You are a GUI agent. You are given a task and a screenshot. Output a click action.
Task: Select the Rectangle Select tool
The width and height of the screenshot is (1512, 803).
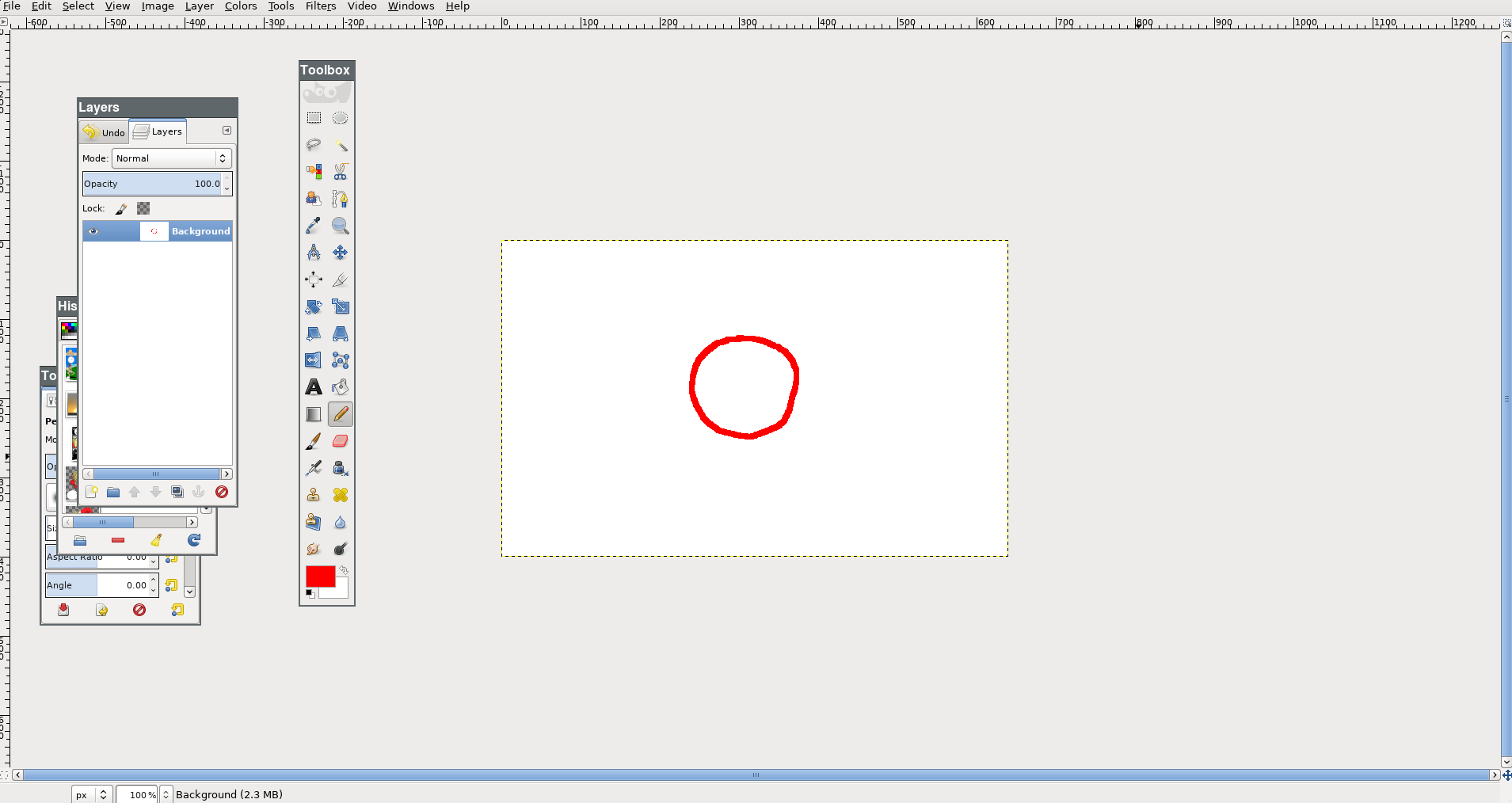click(314, 118)
